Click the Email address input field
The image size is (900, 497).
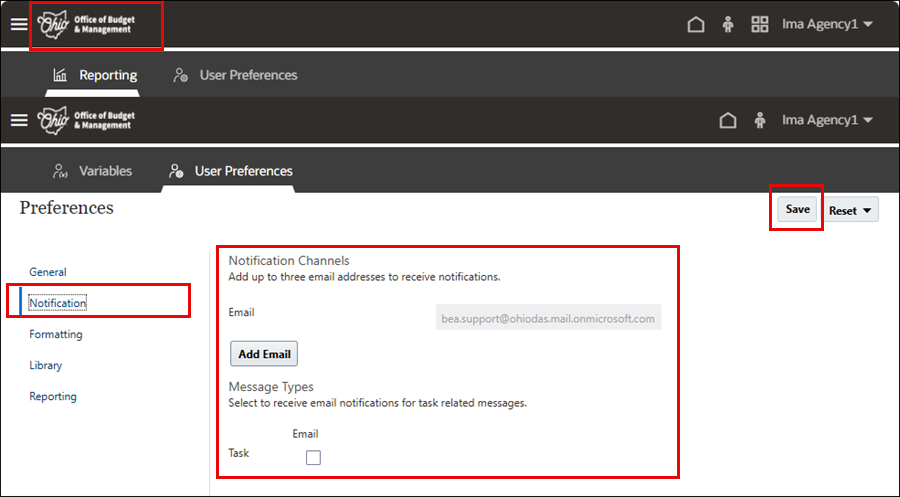548,318
